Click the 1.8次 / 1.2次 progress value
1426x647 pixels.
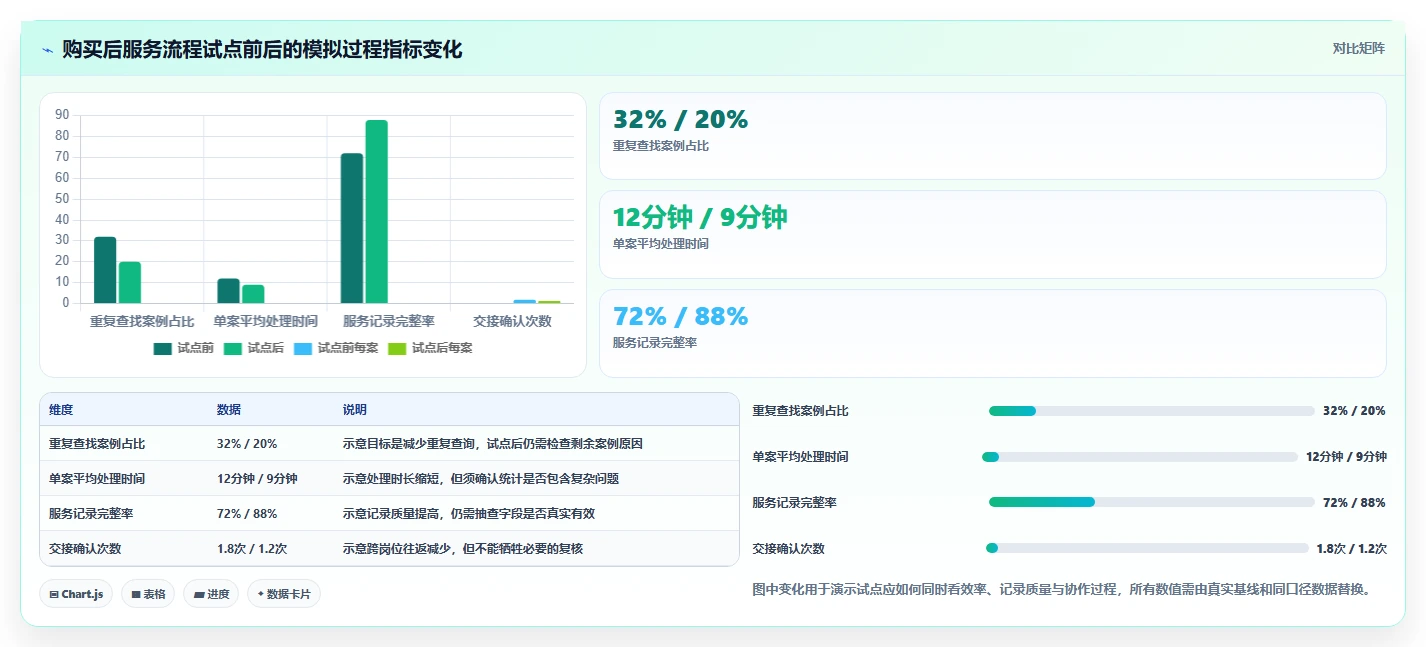[x=1351, y=548]
